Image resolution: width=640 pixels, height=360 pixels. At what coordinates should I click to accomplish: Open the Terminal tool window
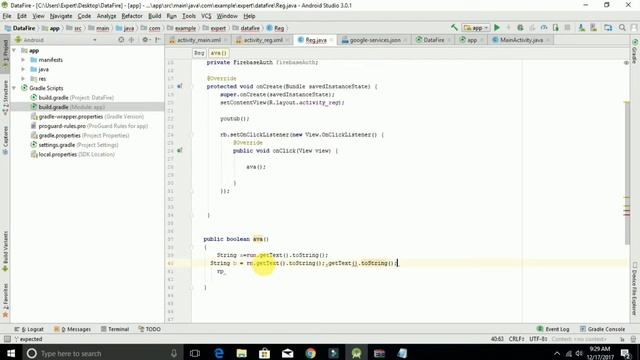pyautogui.click(x=115, y=329)
